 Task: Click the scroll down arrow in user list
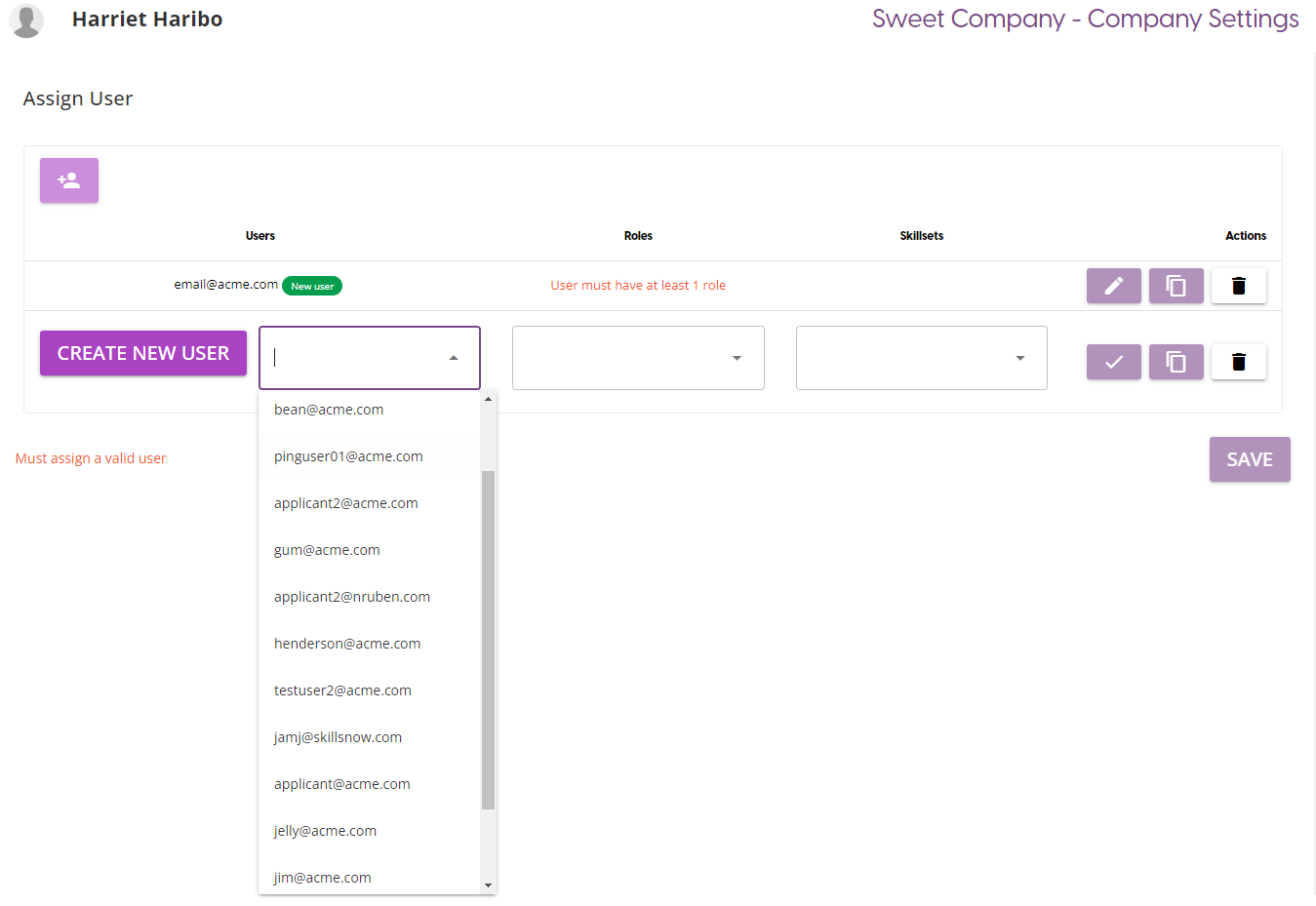[x=488, y=886]
